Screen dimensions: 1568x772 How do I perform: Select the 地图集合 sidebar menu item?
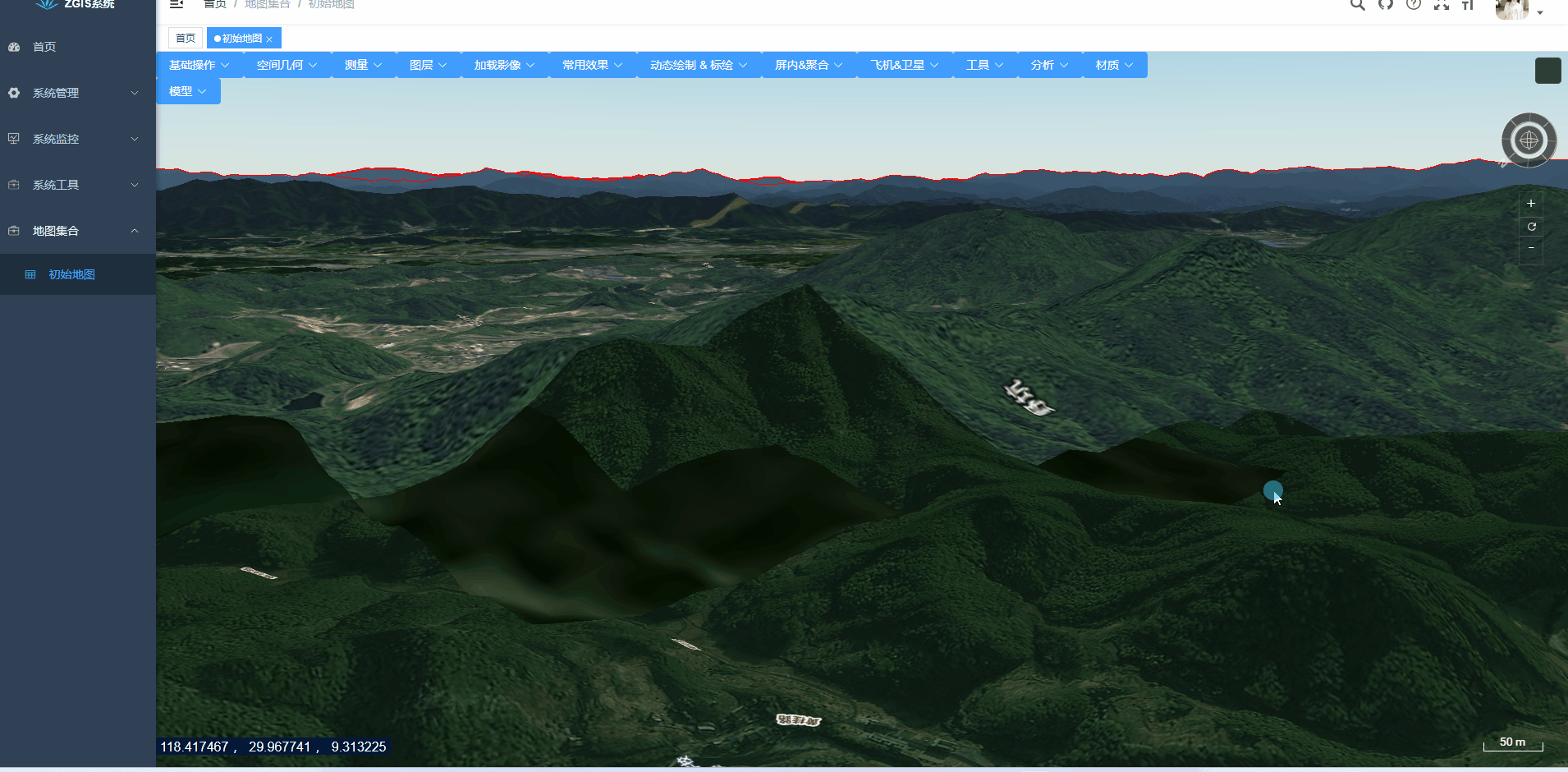click(x=78, y=231)
